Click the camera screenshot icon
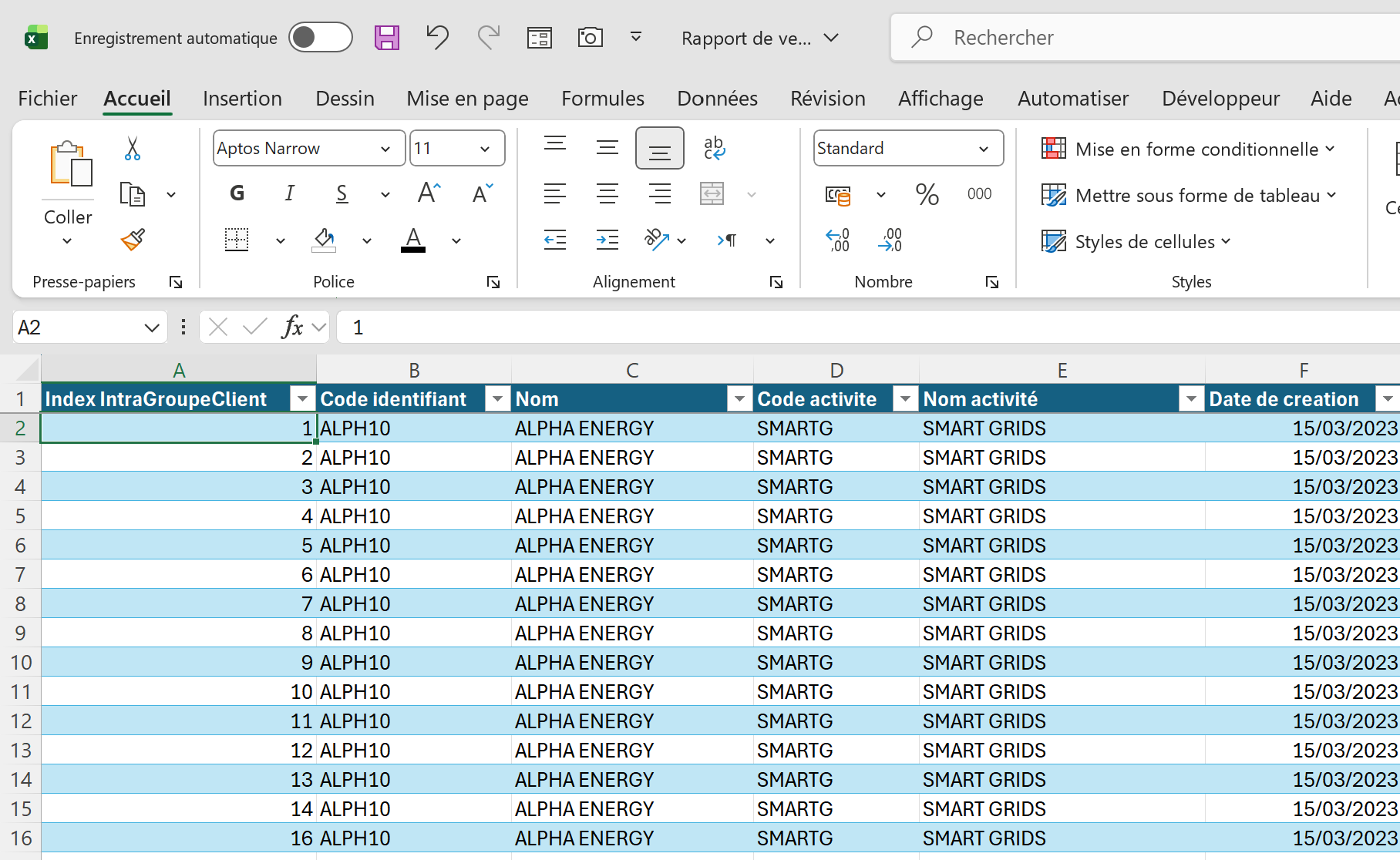Screen dimensions: 1400x860 click(590, 38)
